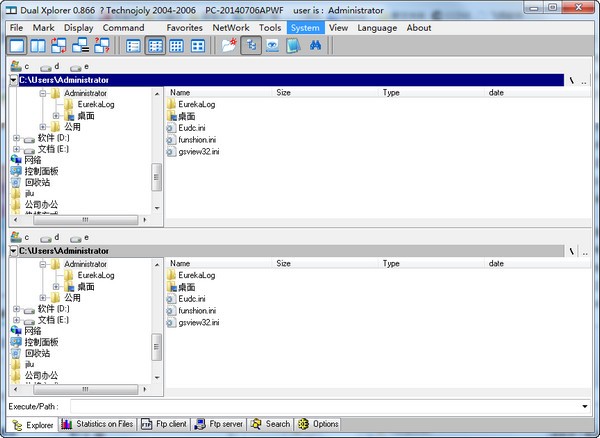Open the NetWork menu
600x438 pixels.
(231, 27)
